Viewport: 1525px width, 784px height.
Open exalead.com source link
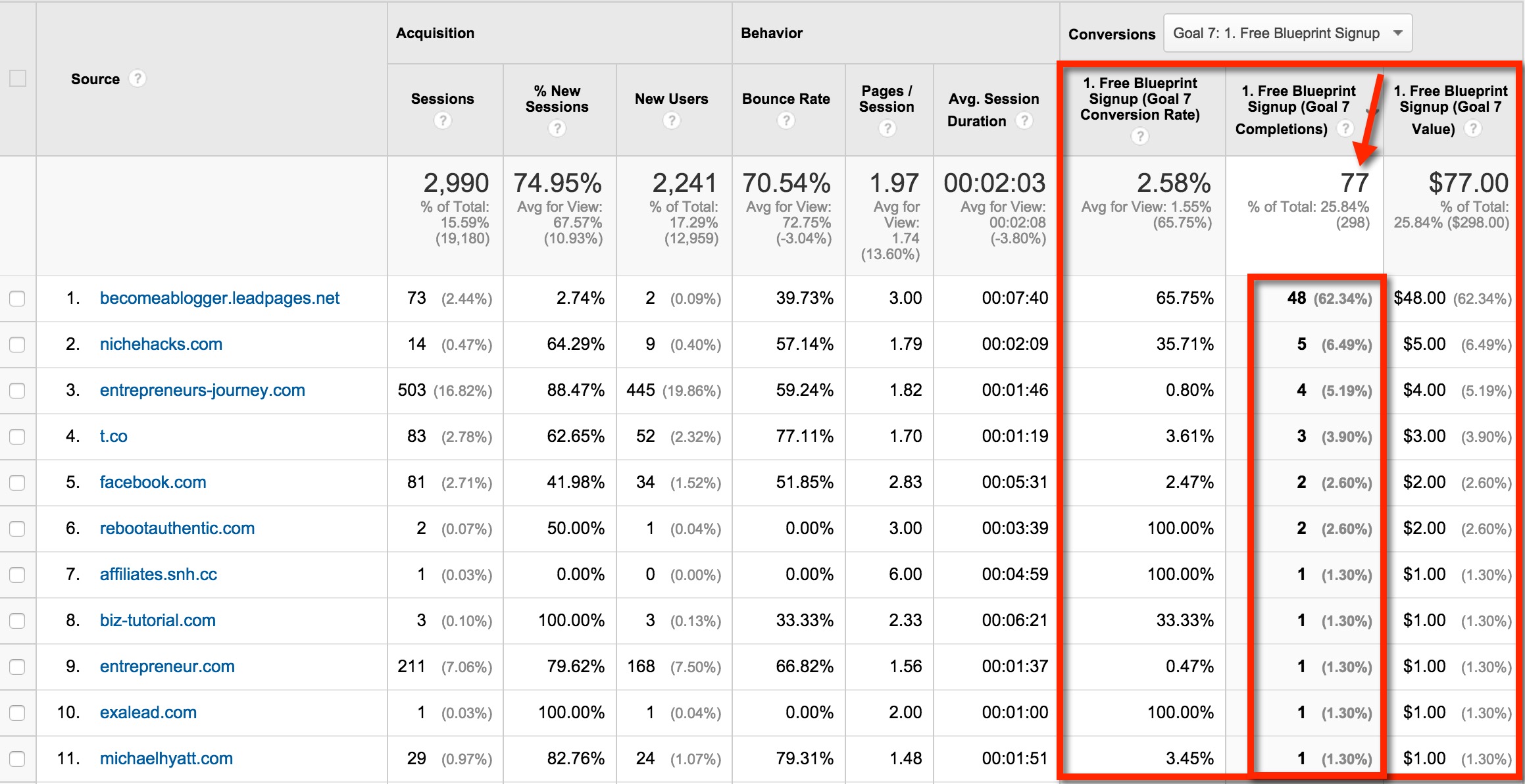(x=148, y=713)
